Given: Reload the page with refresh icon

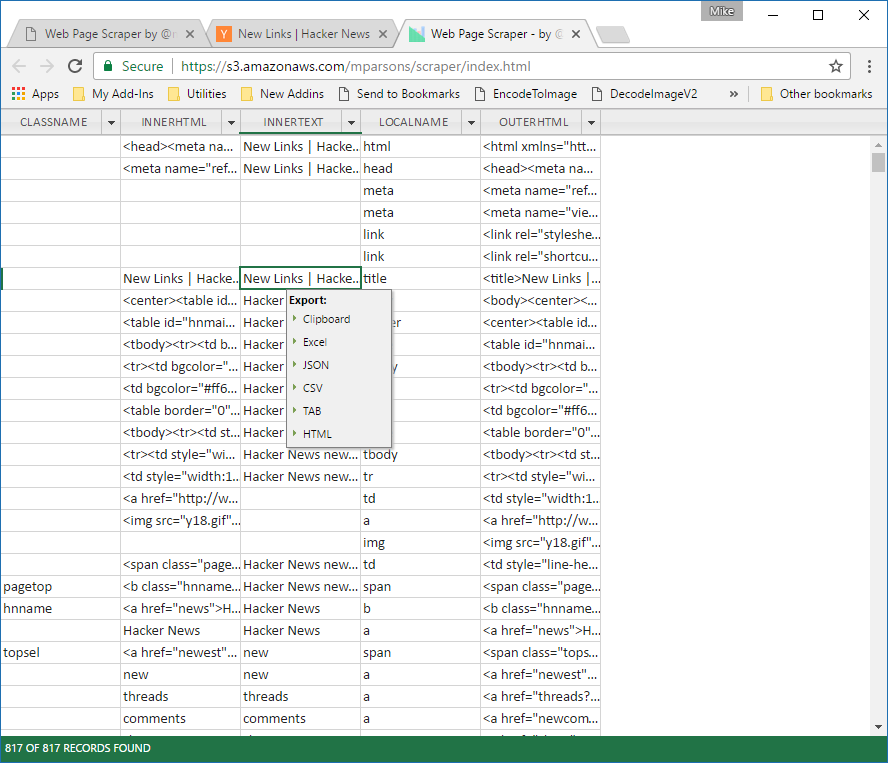Looking at the screenshot, I should coord(75,66).
